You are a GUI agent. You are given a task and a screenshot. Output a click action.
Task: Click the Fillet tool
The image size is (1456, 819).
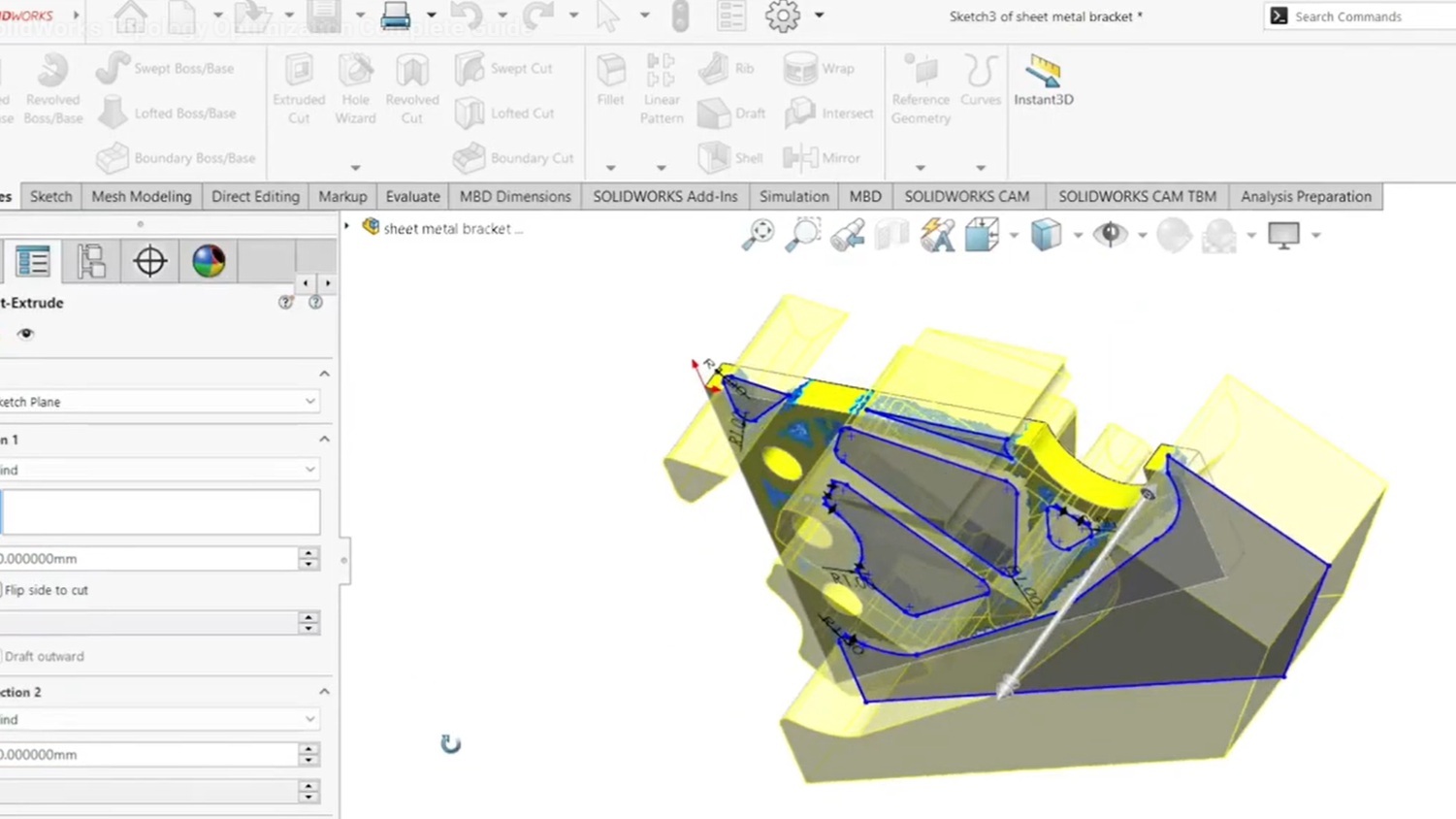[611, 80]
